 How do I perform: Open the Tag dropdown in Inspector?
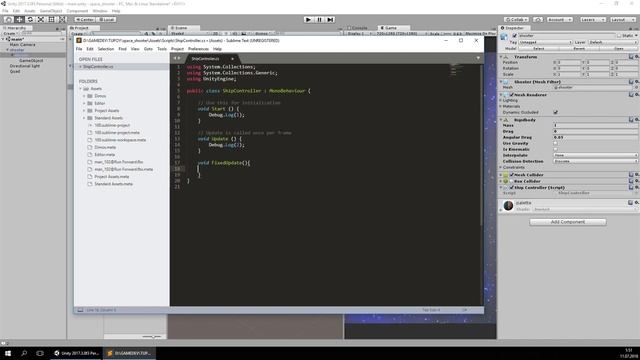click(545, 42)
